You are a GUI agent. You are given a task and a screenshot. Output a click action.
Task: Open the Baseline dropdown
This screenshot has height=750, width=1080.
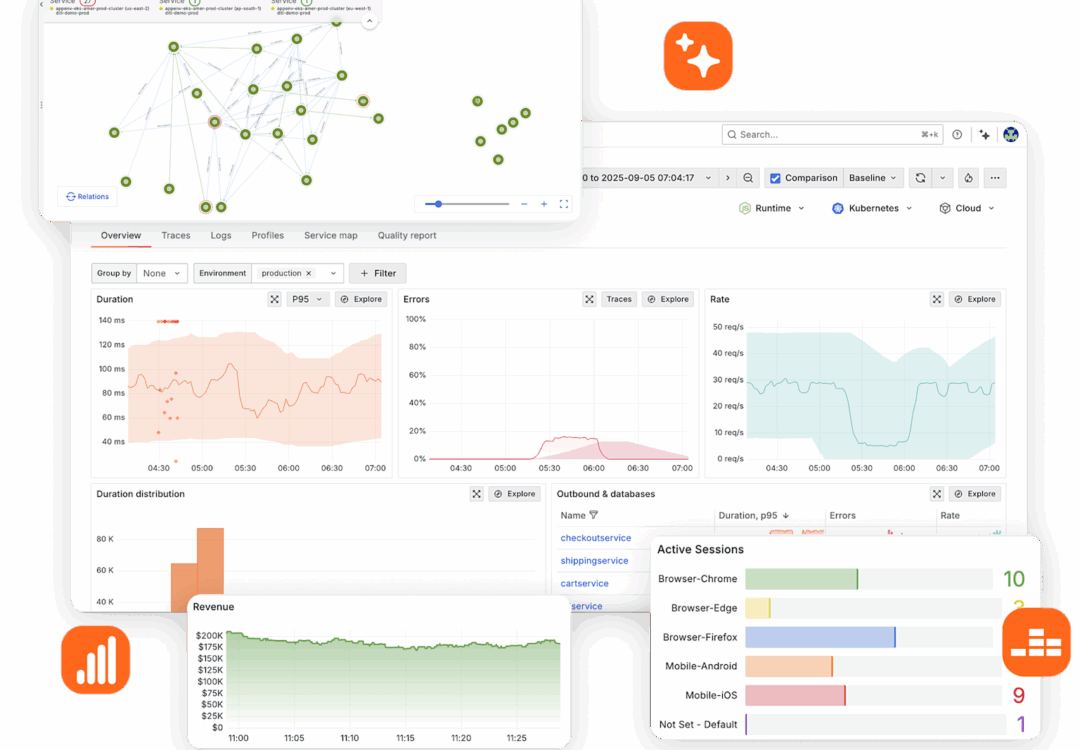tap(873, 178)
